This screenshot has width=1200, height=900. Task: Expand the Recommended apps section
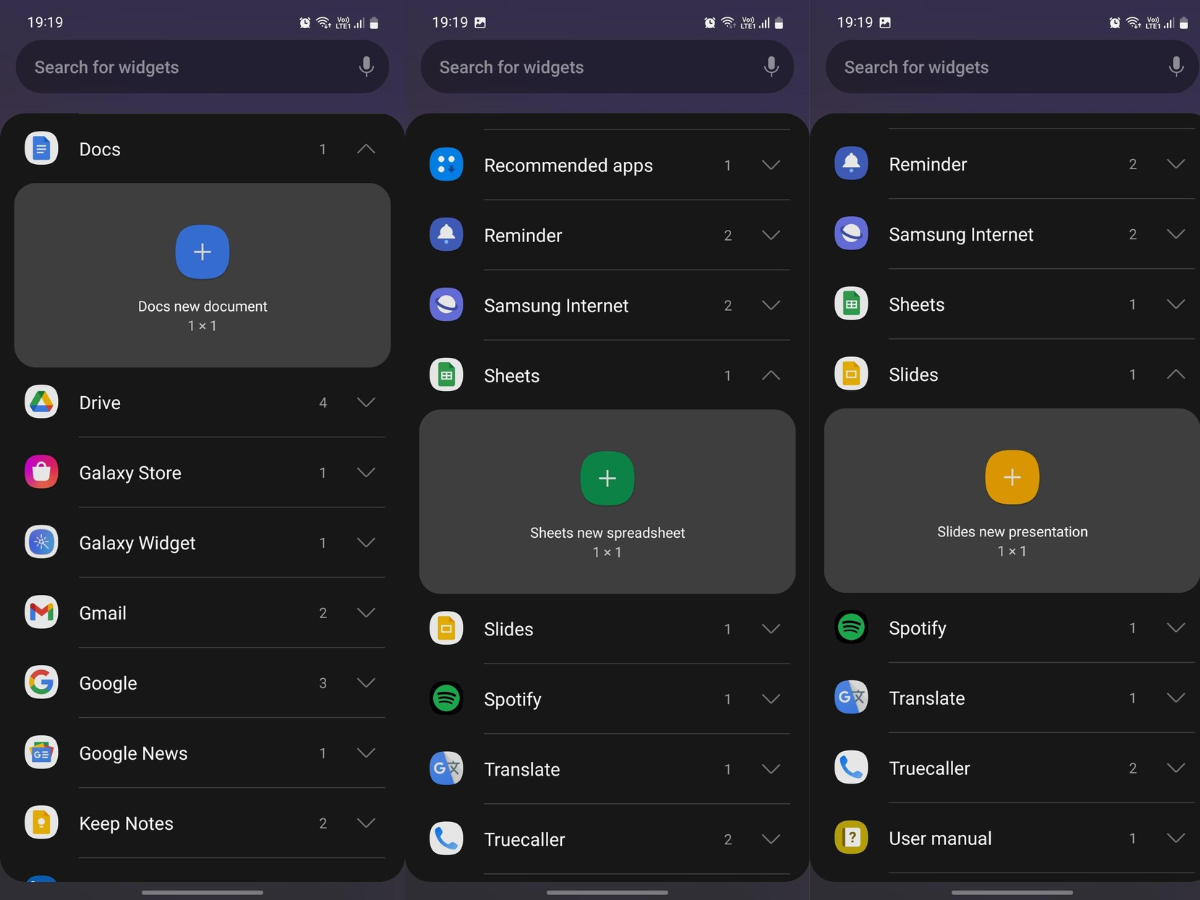[771, 165]
